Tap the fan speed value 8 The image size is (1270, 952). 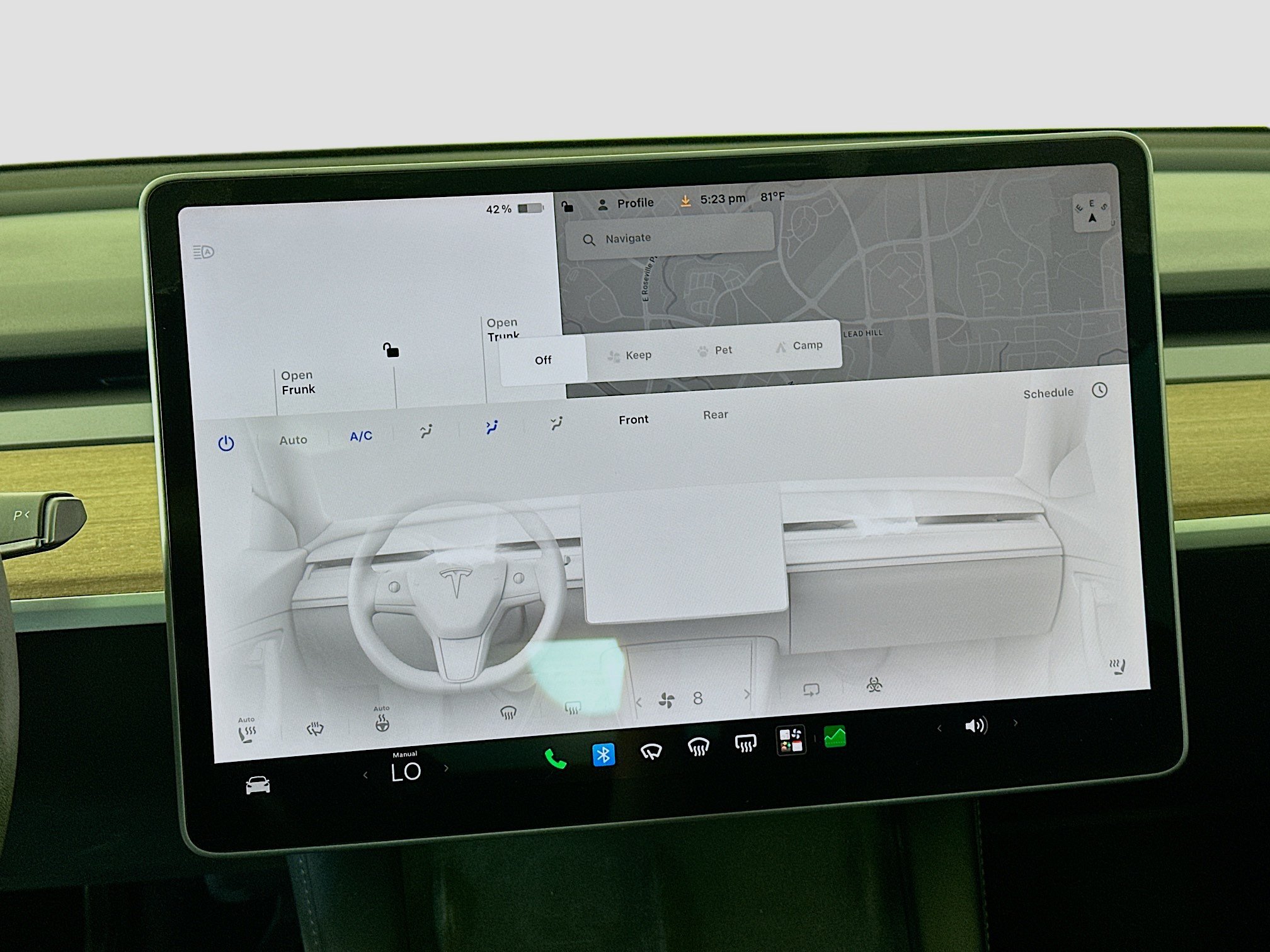[x=697, y=698]
